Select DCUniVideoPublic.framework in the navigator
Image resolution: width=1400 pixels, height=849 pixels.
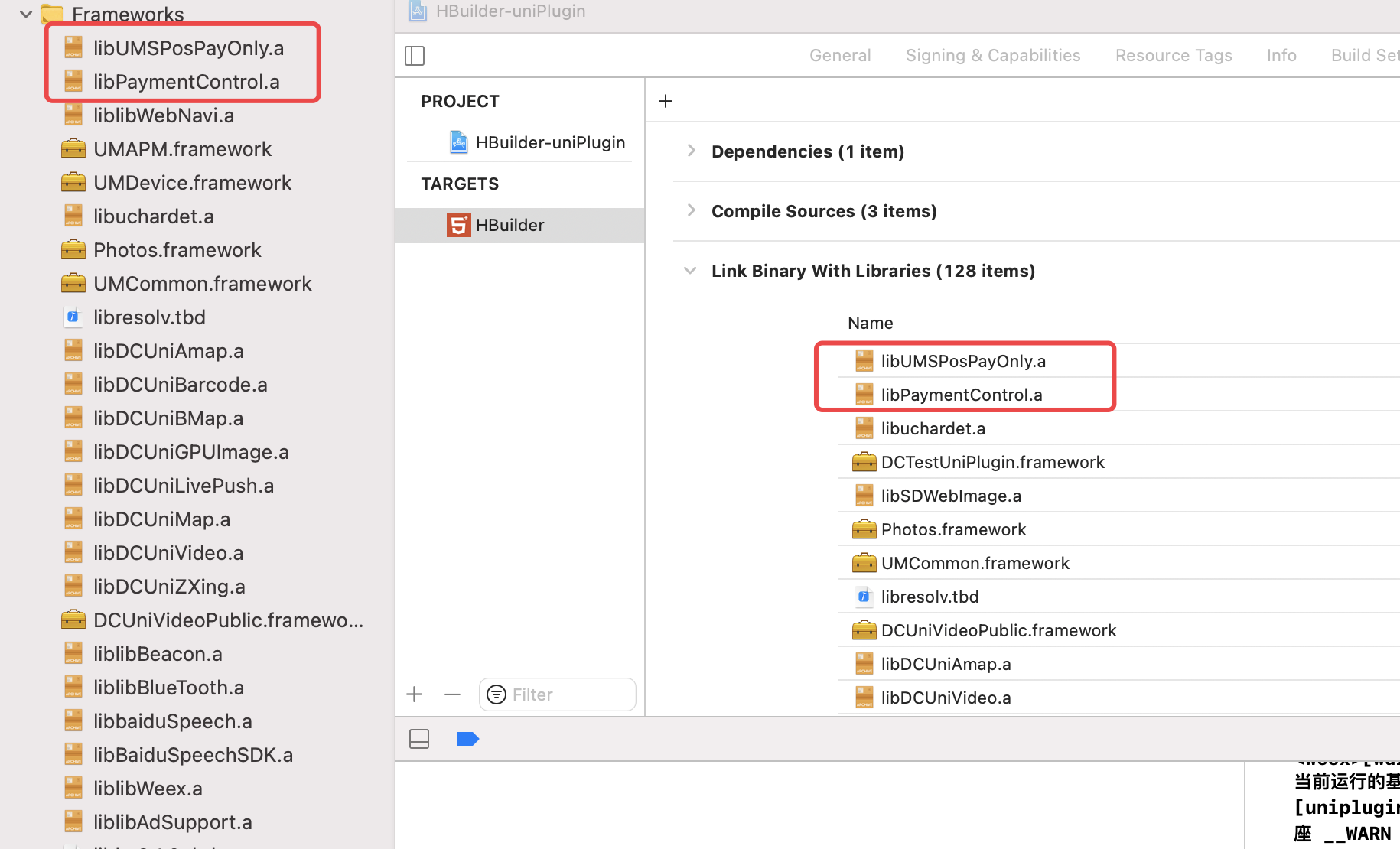[x=228, y=620]
